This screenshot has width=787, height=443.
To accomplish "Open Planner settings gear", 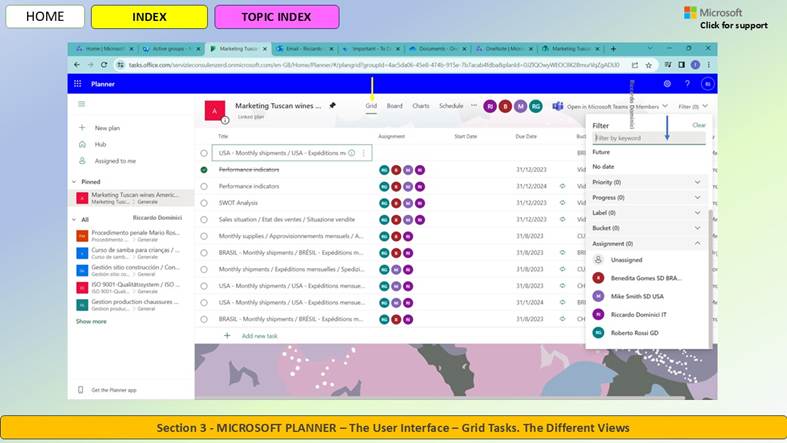I will (667, 84).
